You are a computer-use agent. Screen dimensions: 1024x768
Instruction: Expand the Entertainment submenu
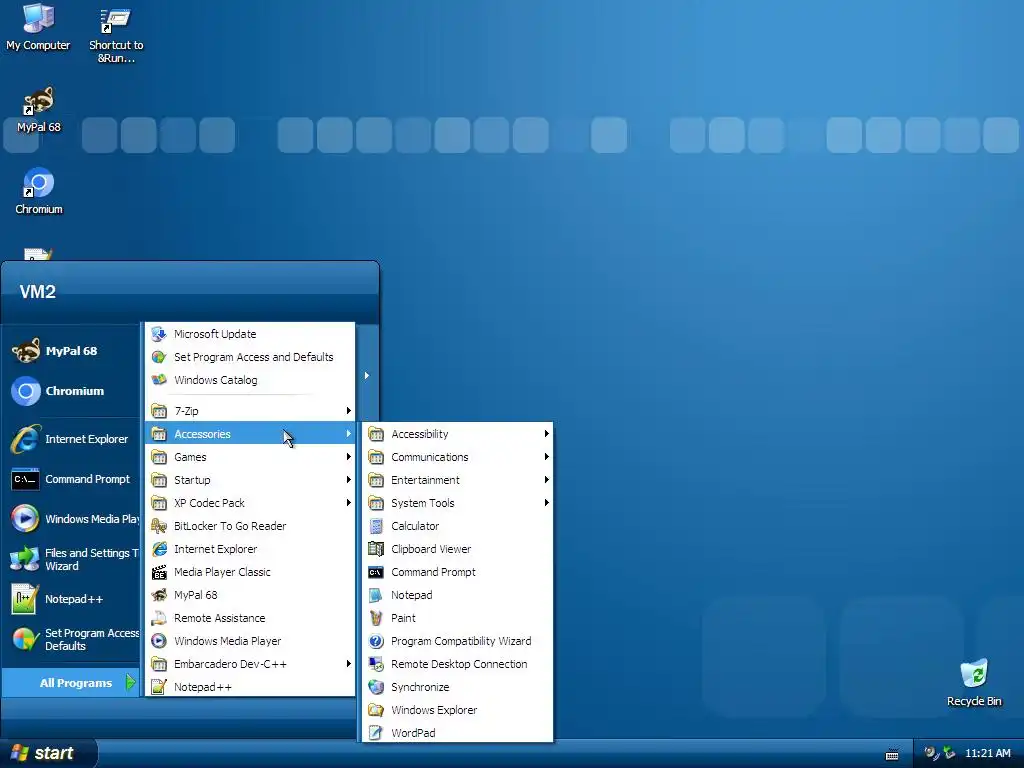point(457,480)
